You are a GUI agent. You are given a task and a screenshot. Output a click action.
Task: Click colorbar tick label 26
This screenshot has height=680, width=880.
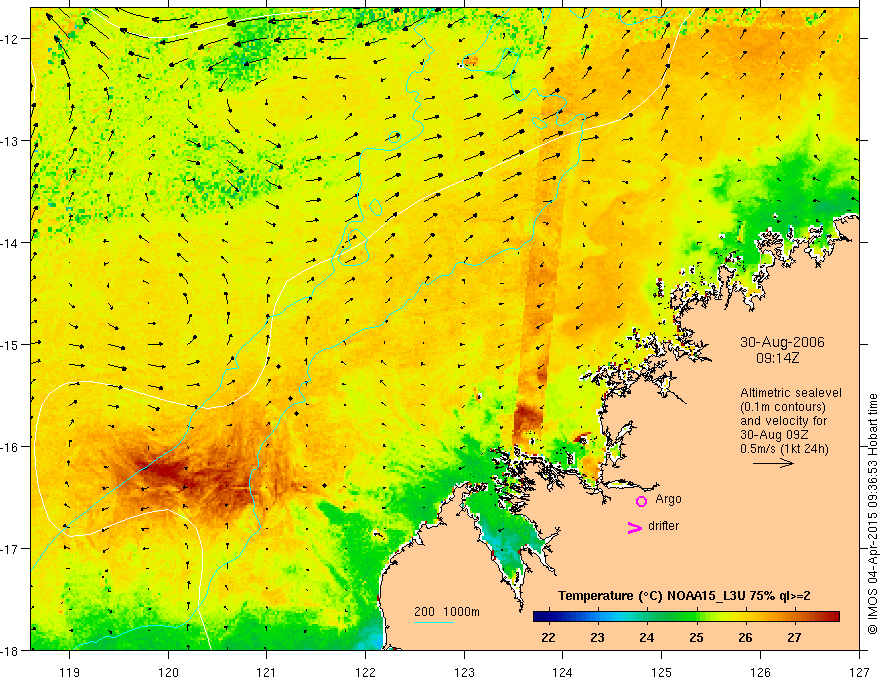click(x=745, y=638)
